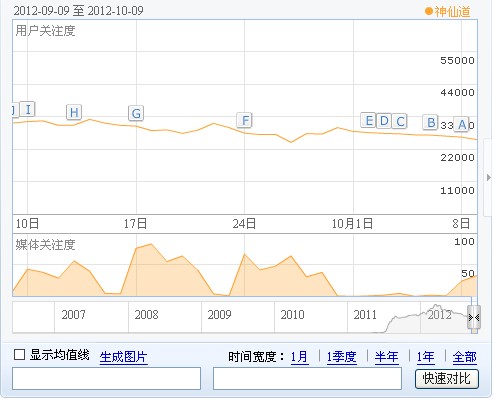
Task: Click the 时间宽度 label
Action: 257,357
